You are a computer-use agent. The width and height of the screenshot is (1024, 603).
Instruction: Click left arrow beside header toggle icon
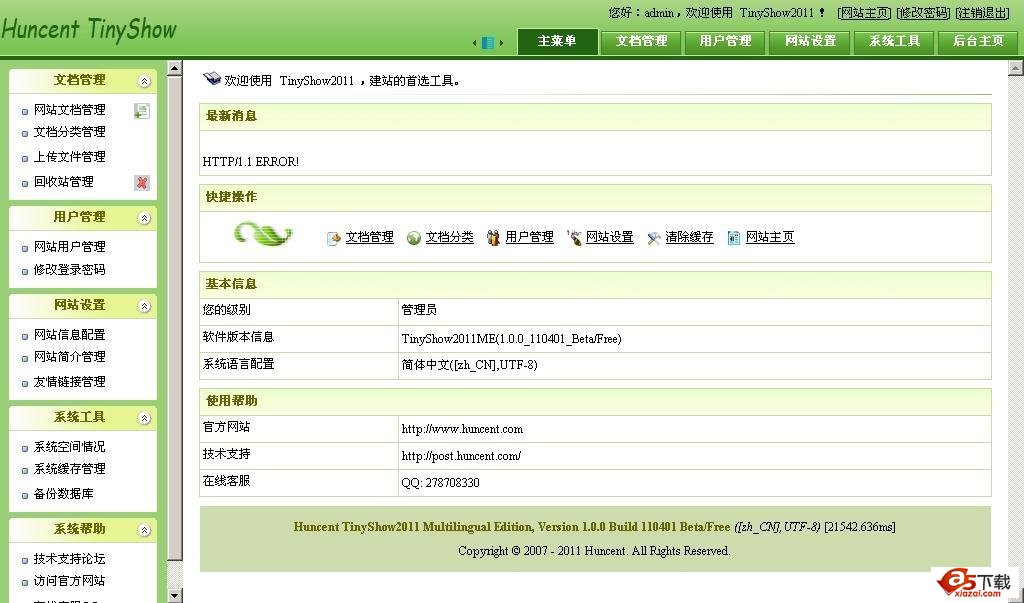(x=474, y=43)
